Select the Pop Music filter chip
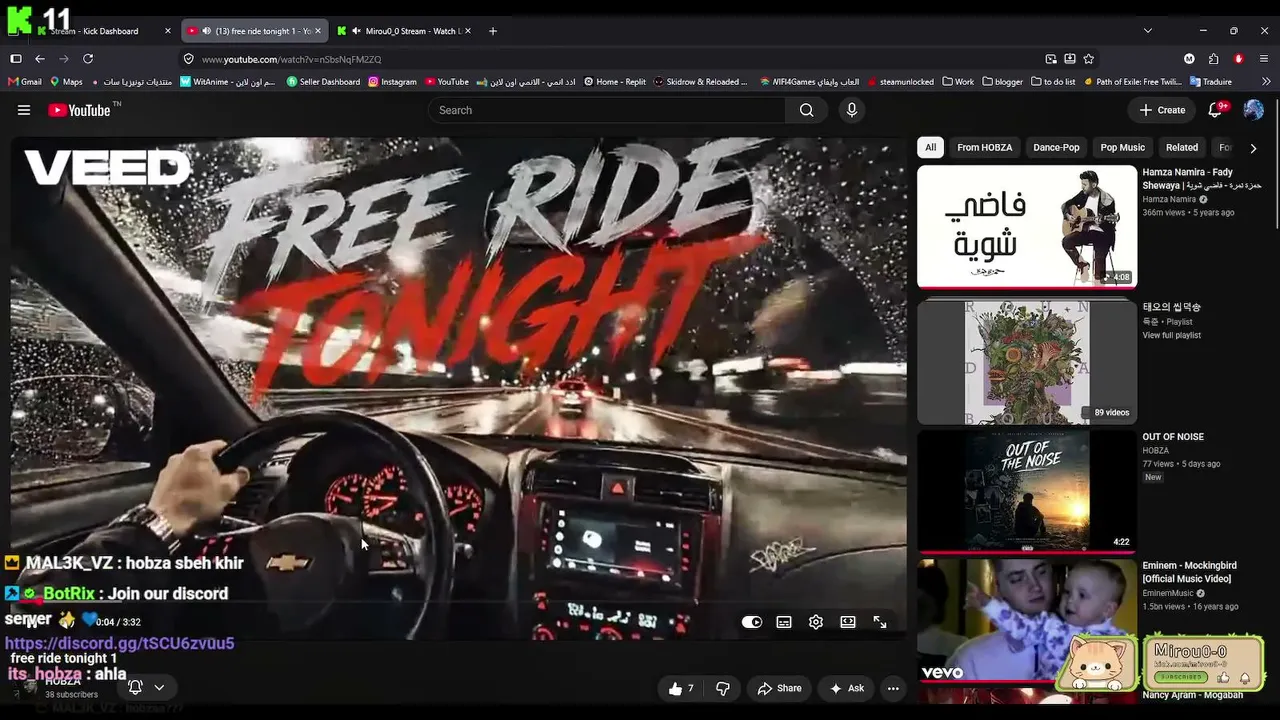The height and width of the screenshot is (720, 1280). (x=1122, y=148)
